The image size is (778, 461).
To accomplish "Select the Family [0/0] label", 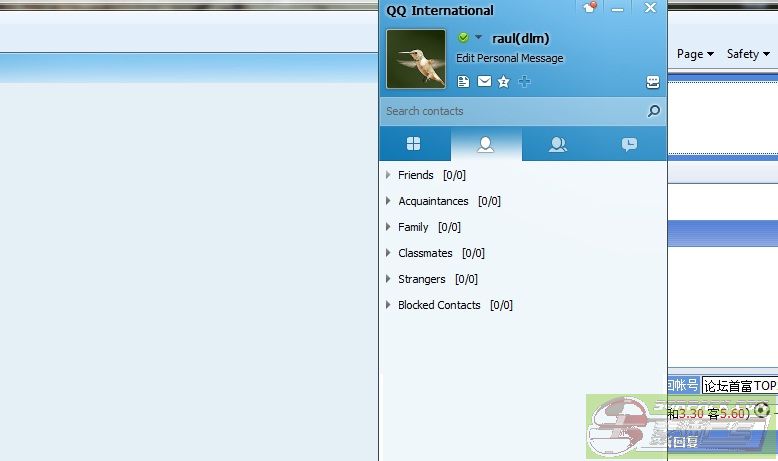I will 429,227.
